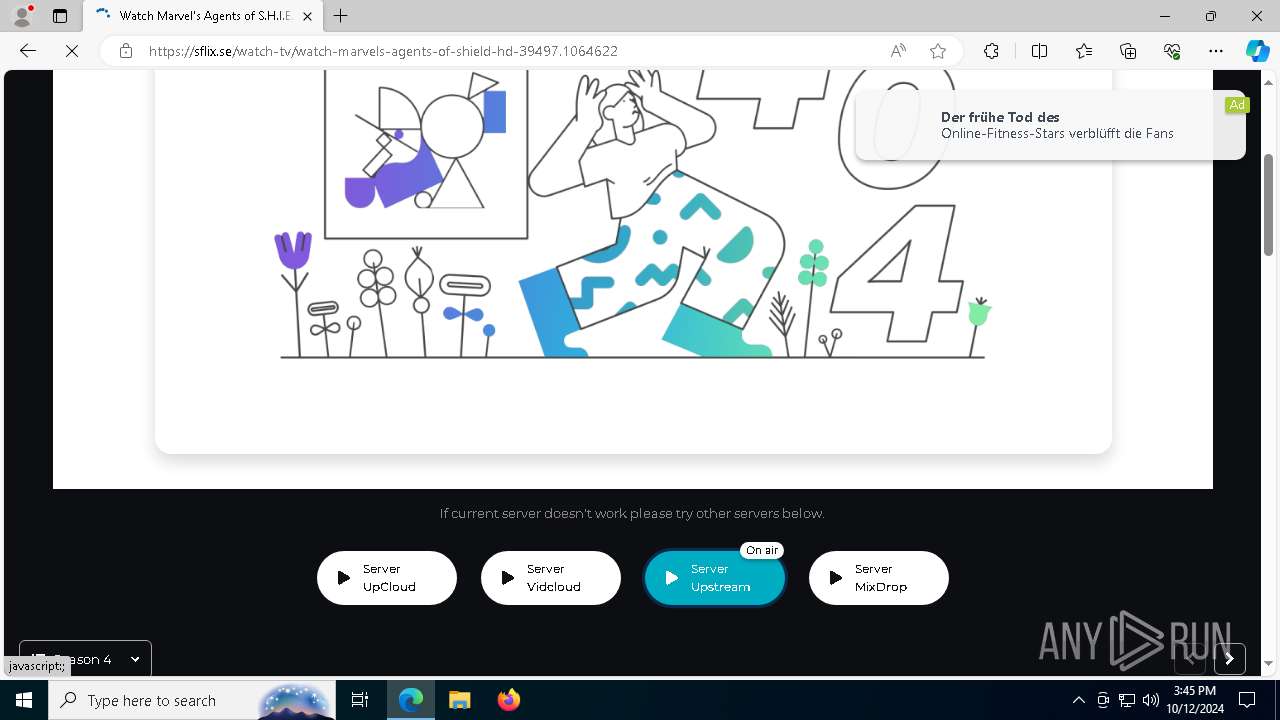This screenshot has width=1280, height=720.
Task: Open the Online-Fitness-Stars ad notification
Action: pos(1050,125)
